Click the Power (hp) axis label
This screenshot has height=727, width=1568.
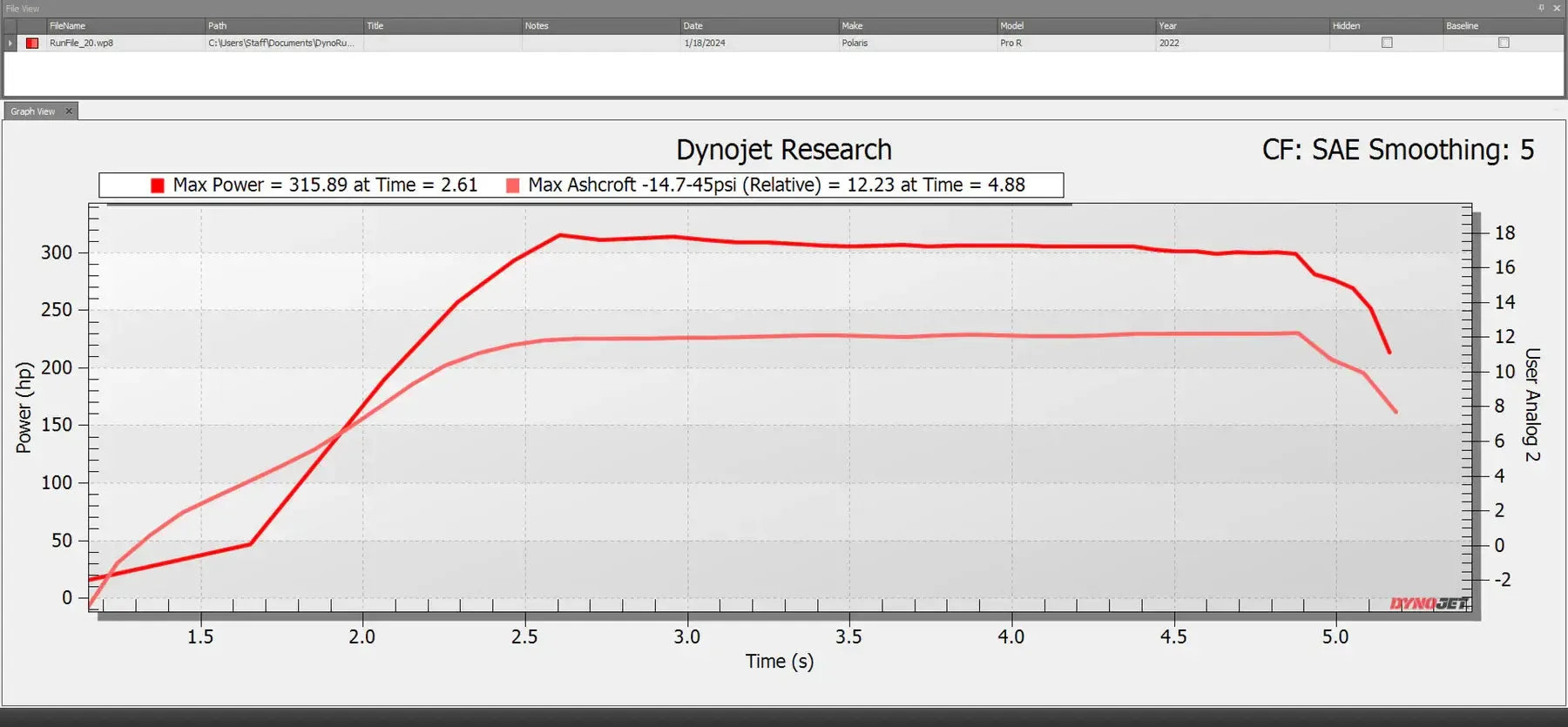(x=24, y=407)
